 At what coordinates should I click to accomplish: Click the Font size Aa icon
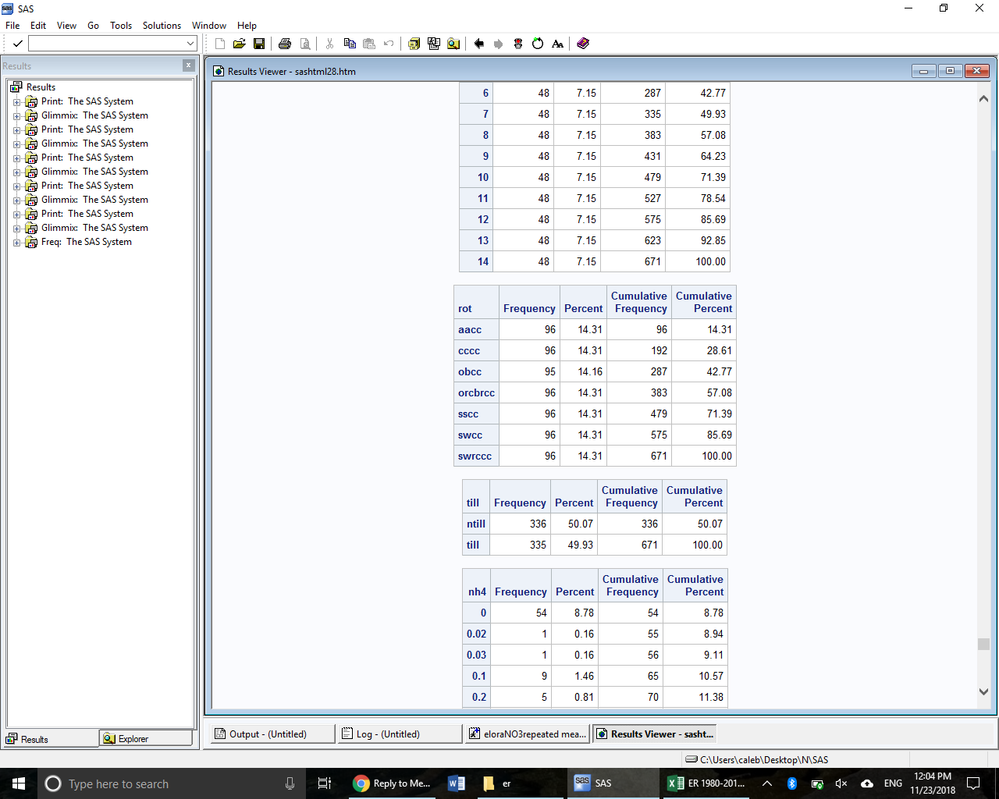(x=557, y=43)
